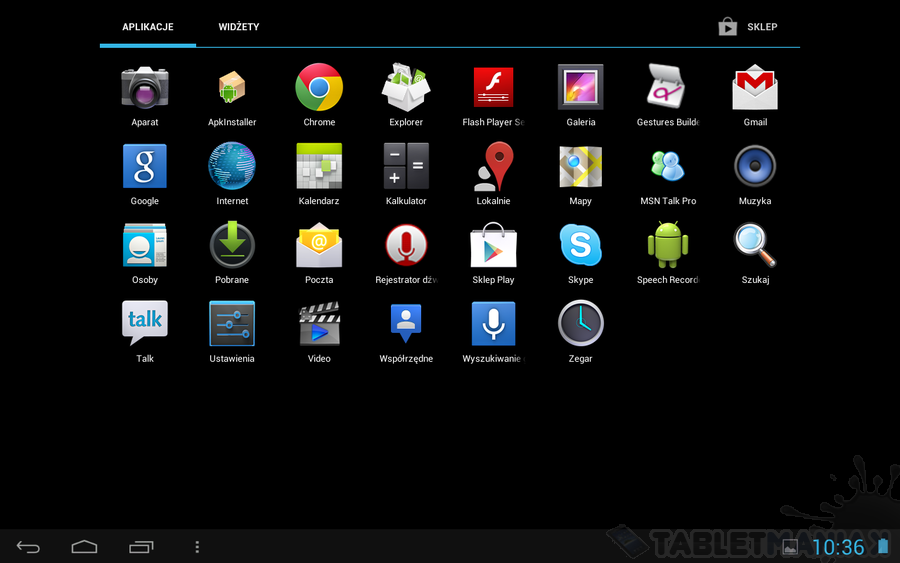Open the Galeria app
Viewport: 900px width, 563px height.
[x=580, y=87]
